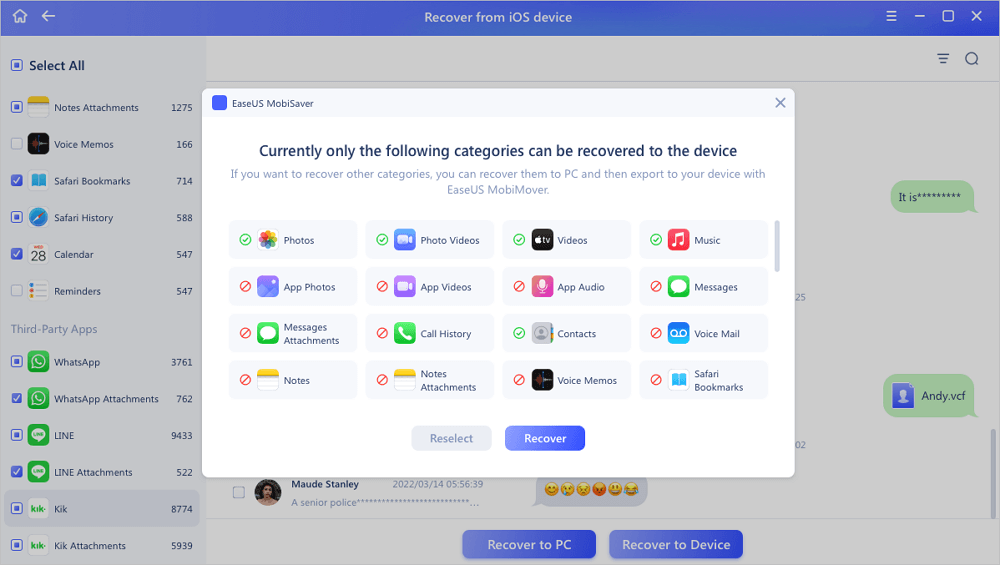This screenshot has height=565, width=1000.
Task: Click the Recover to Device button
Action: pos(676,545)
